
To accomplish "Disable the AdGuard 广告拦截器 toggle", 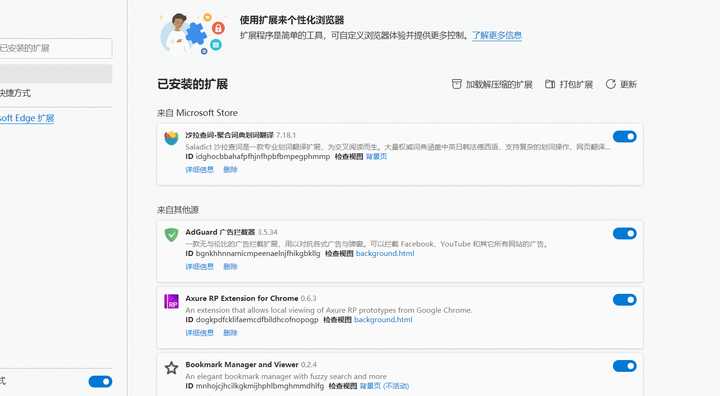I will pyautogui.click(x=624, y=233).
